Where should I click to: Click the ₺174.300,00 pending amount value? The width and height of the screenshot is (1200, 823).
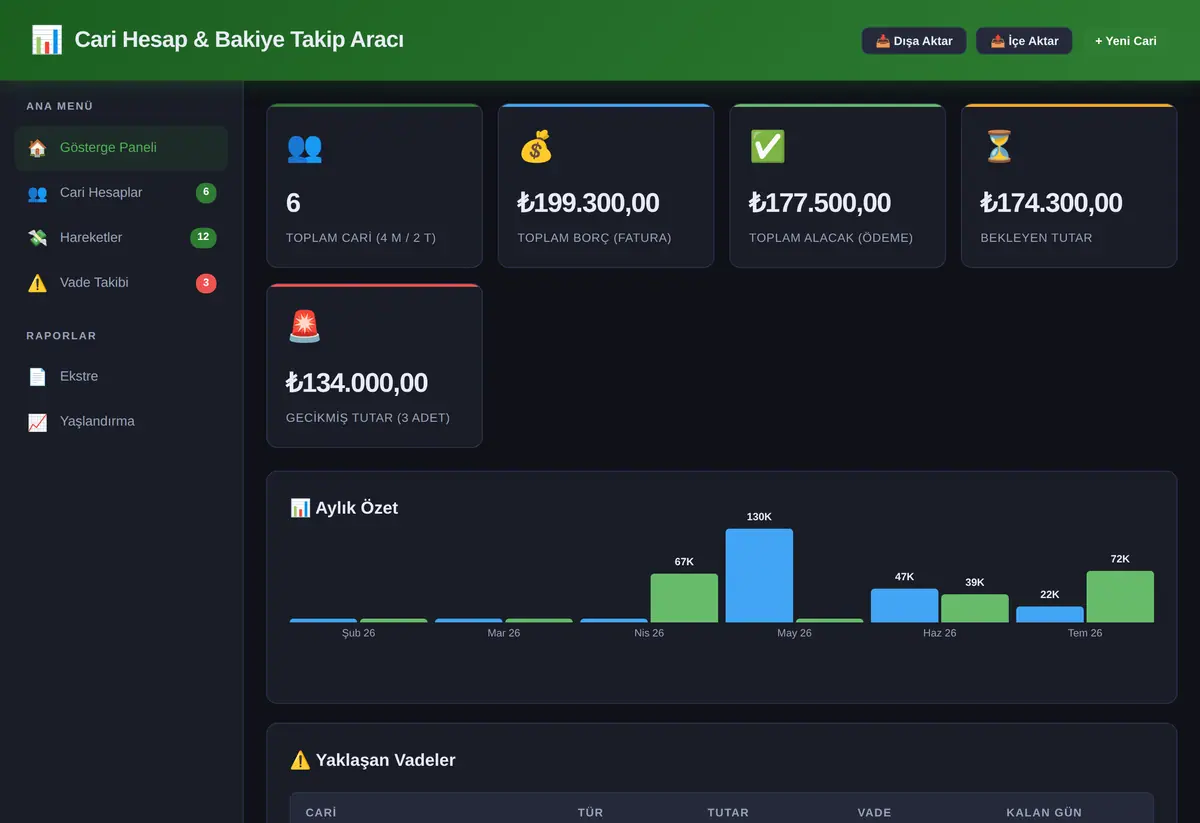[x=1052, y=203]
